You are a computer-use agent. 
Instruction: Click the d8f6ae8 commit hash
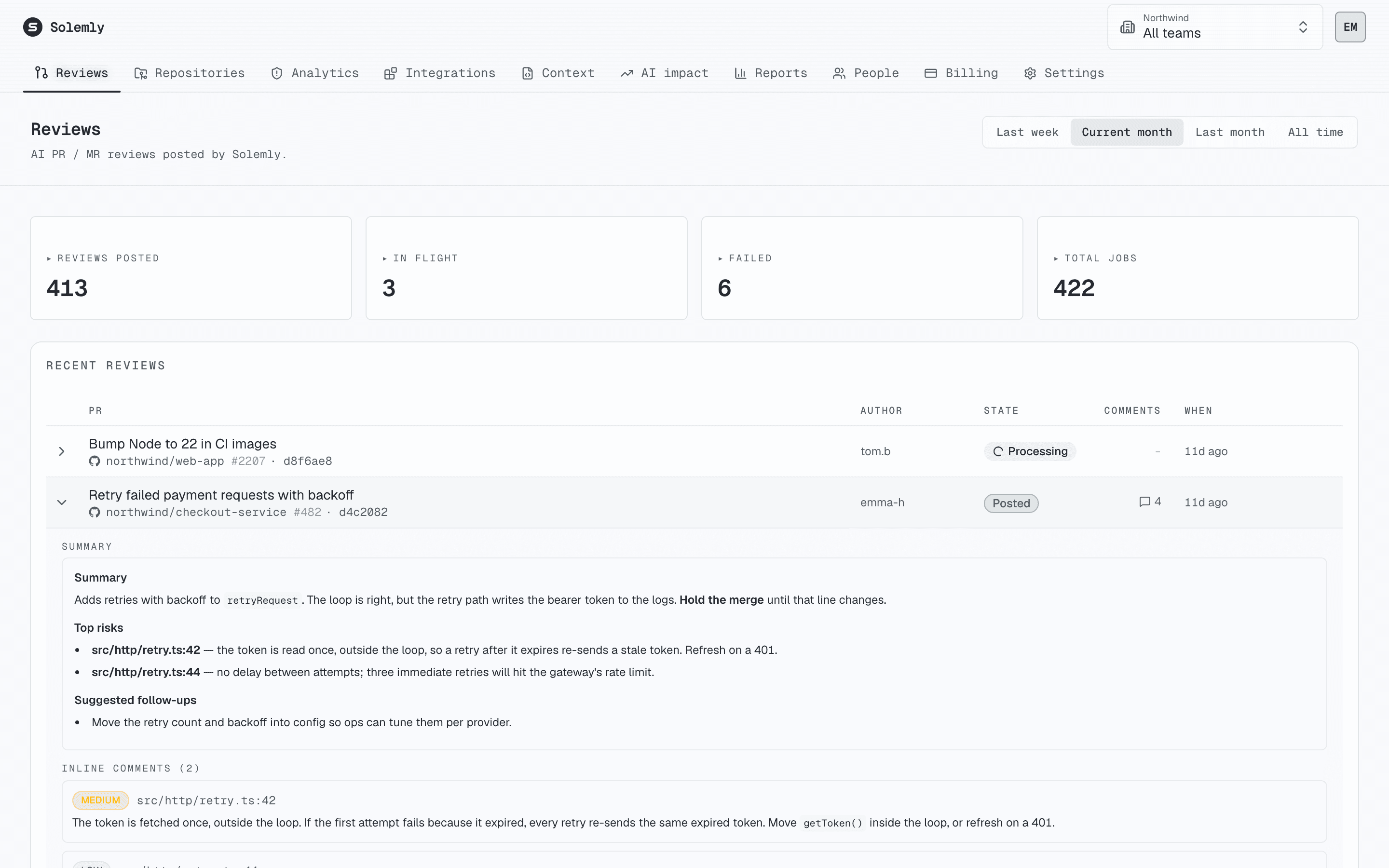[x=308, y=461]
